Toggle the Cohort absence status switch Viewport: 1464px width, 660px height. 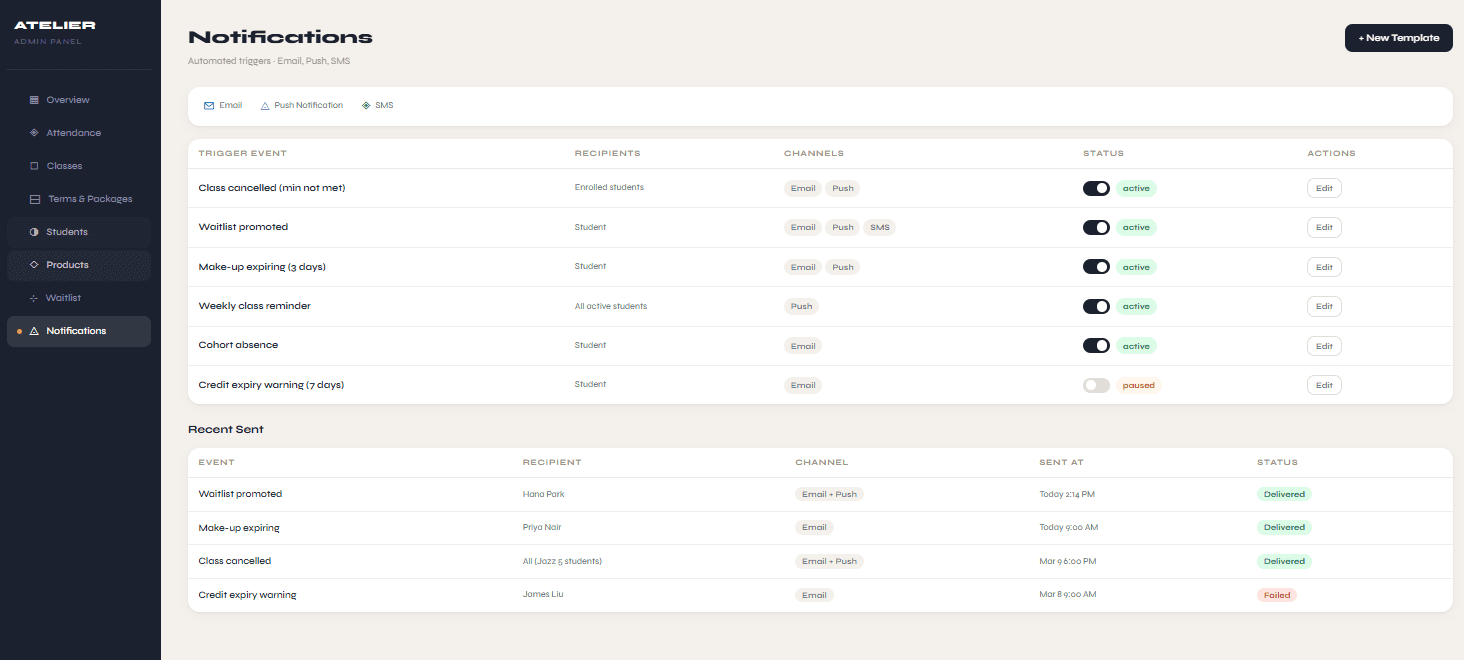(1096, 346)
